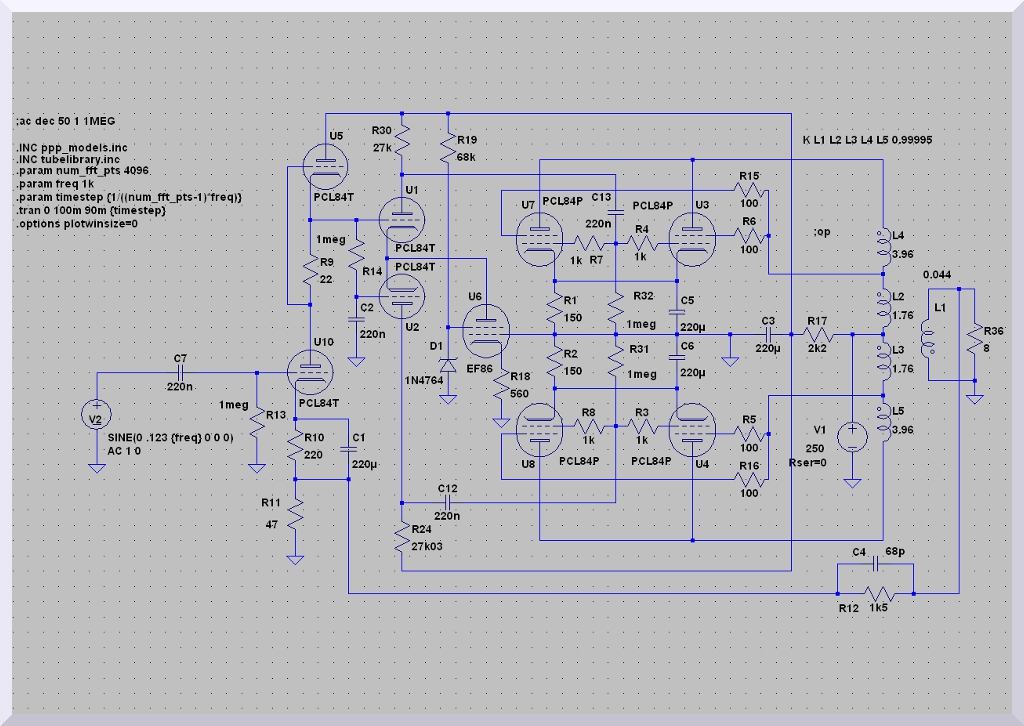1024x726 pixels.
Task: Click the V2 sine voltage source symbol
Action: point(97,415)
